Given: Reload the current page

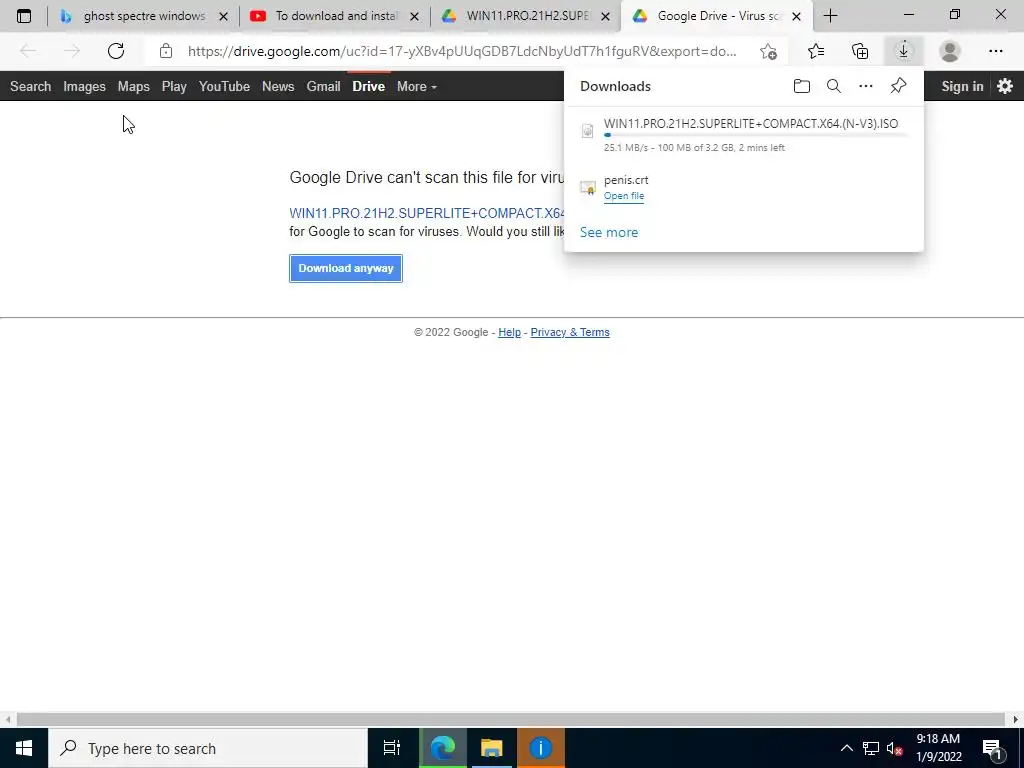Looking at the screenshot, I should [x=116, y=51].
